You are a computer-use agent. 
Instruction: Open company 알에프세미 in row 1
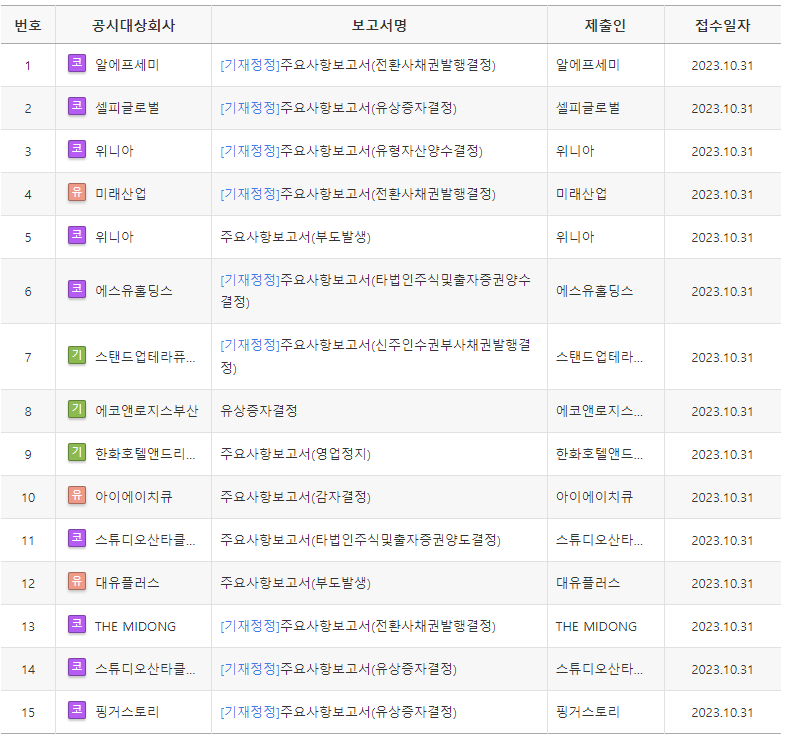(x=127, y=65)
